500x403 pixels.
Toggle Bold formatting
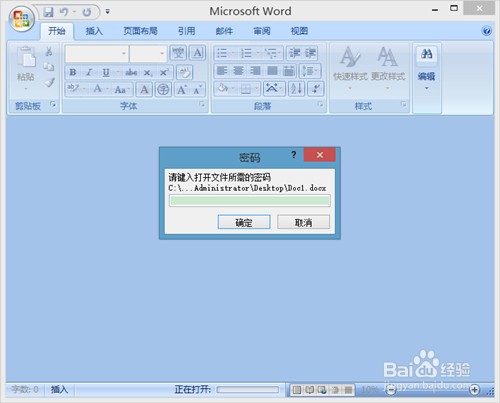pos(73,72)
